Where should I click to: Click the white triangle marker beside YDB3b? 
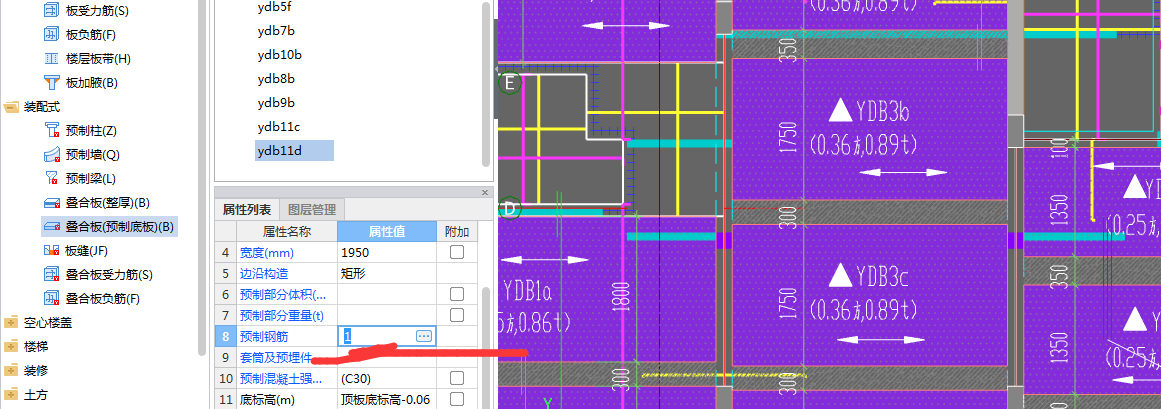coord(840,110)
